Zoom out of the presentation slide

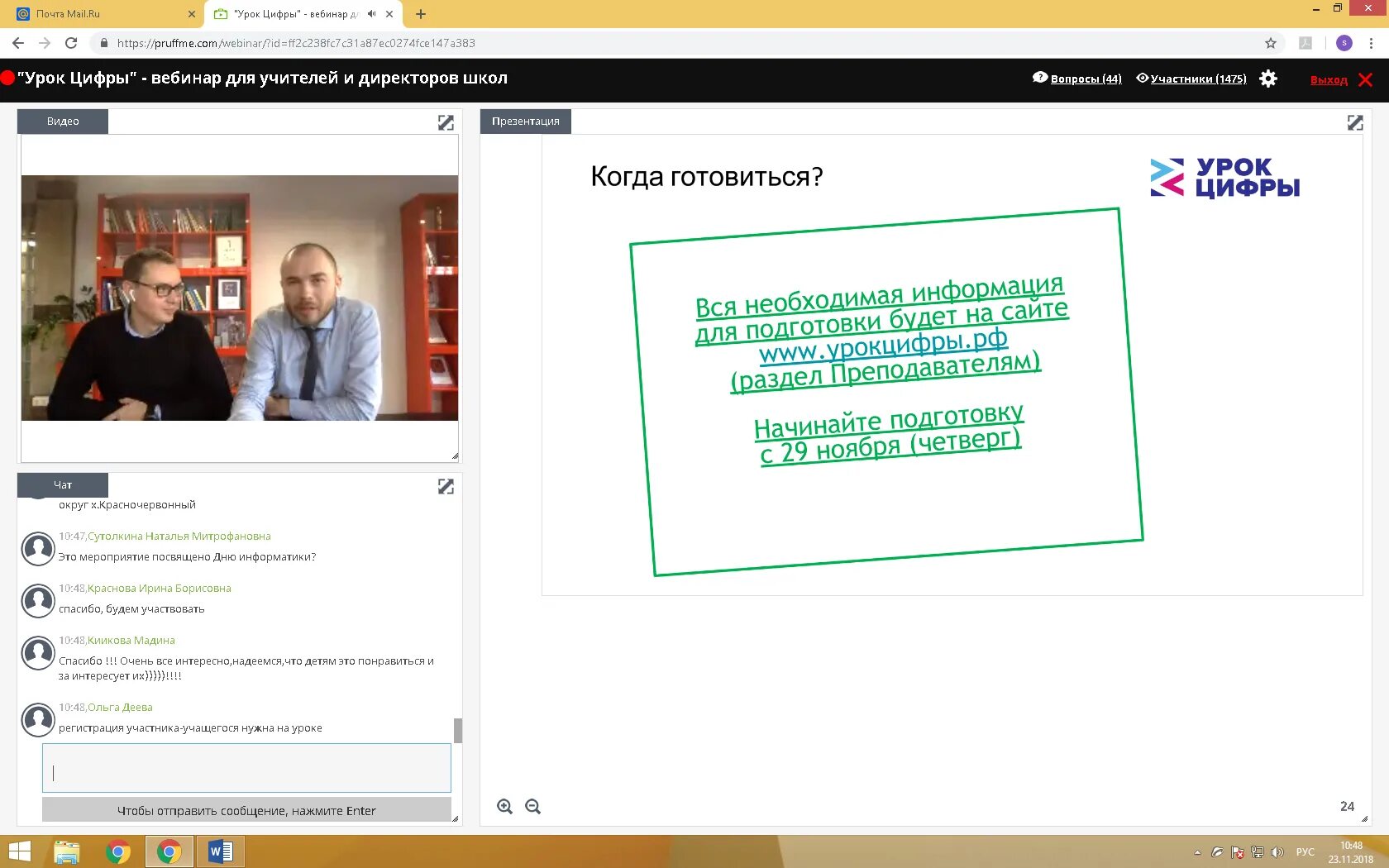click(533, 807)
